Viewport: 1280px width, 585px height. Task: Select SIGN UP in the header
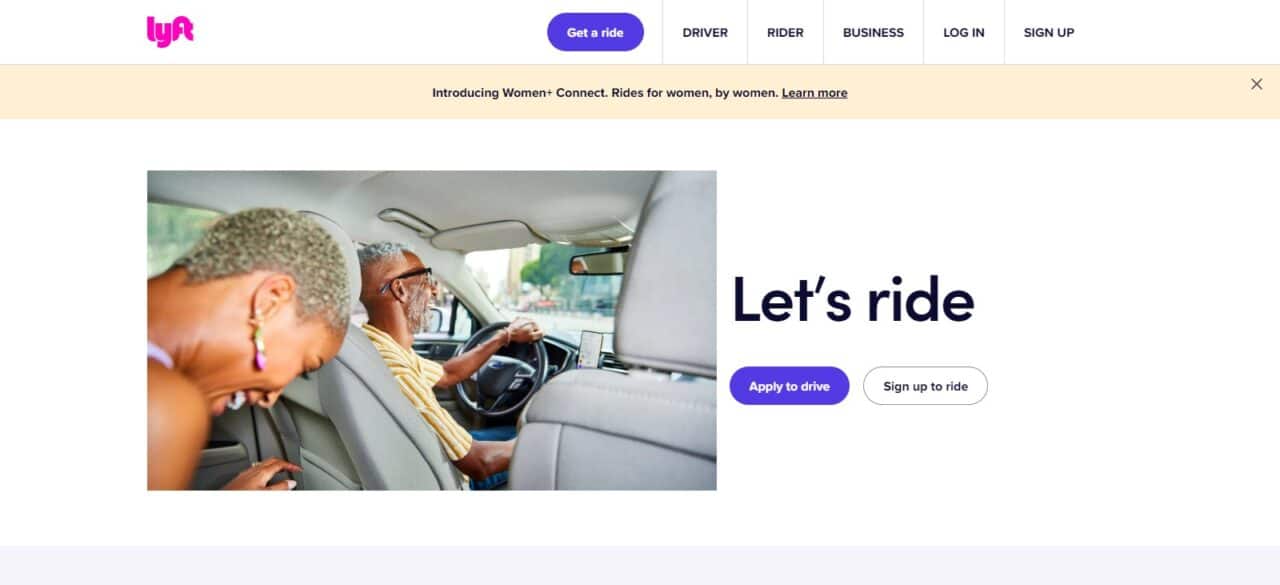coord(1049,32)
